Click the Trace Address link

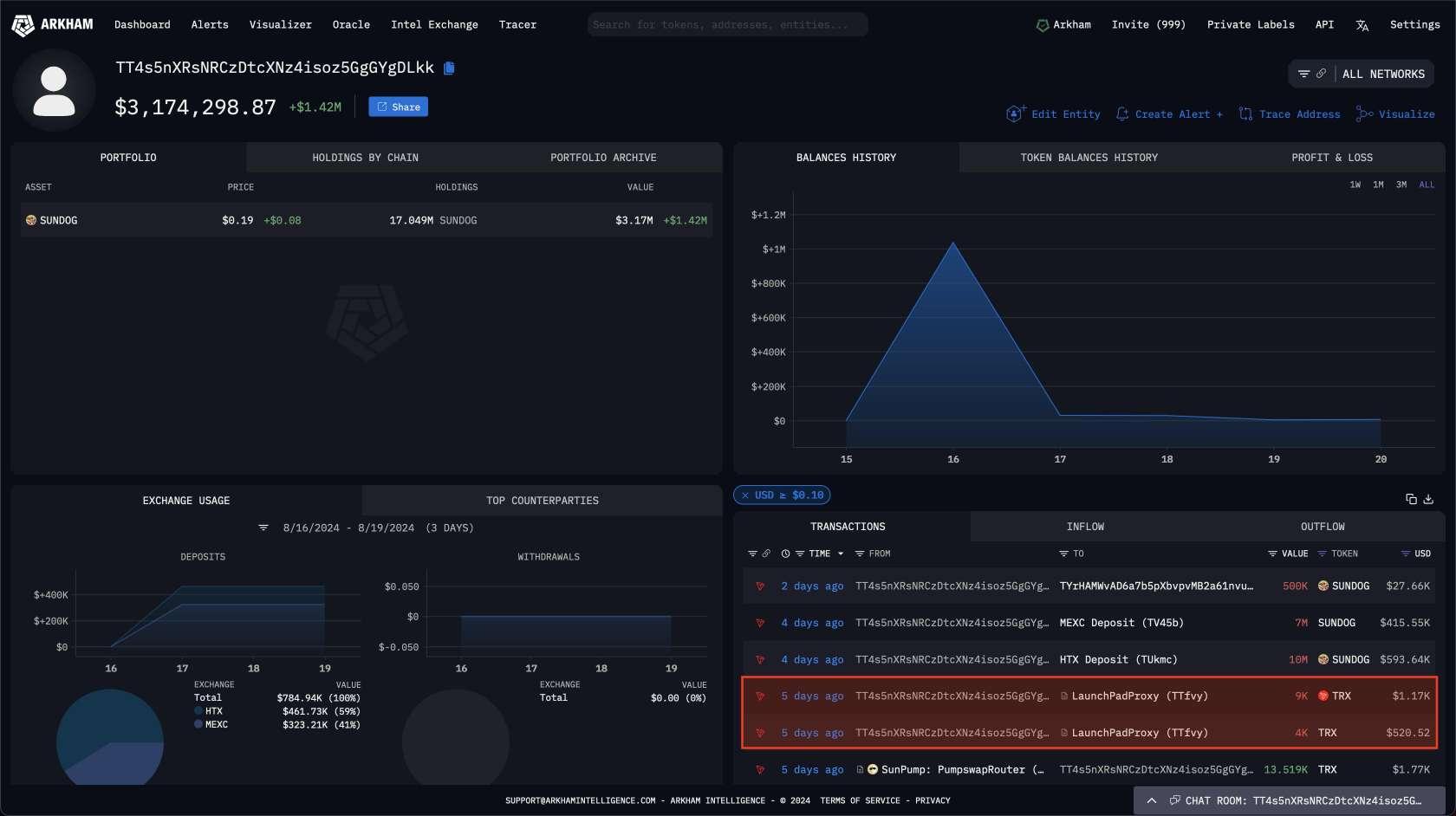point(1298,114)
